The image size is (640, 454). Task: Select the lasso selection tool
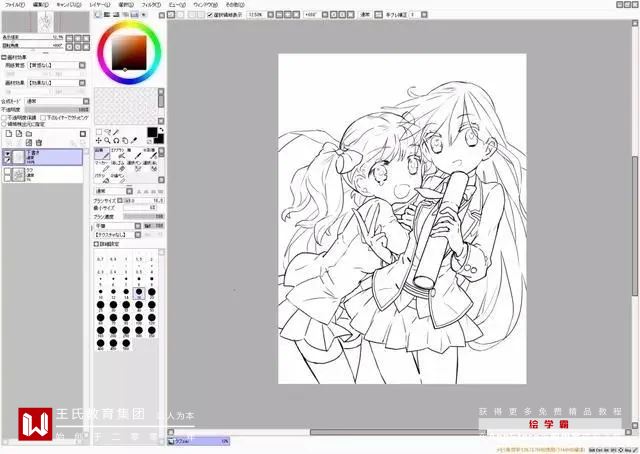[x=107, y=132]
